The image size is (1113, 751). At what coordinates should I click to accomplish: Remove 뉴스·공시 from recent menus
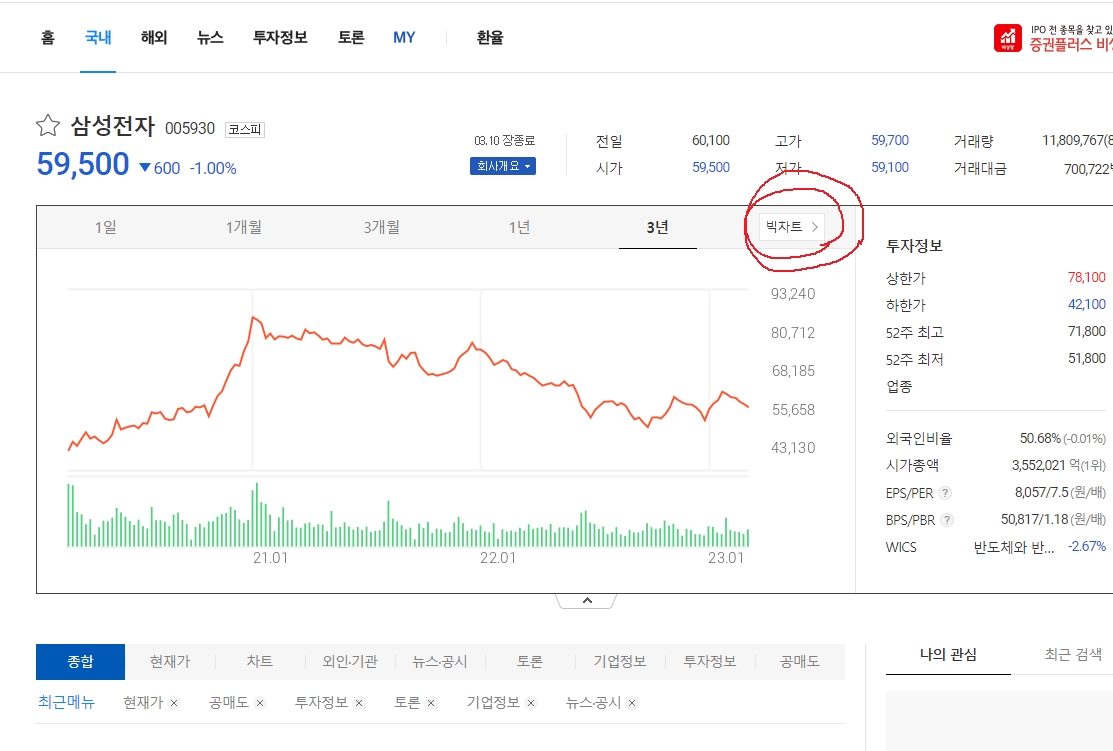632,703
